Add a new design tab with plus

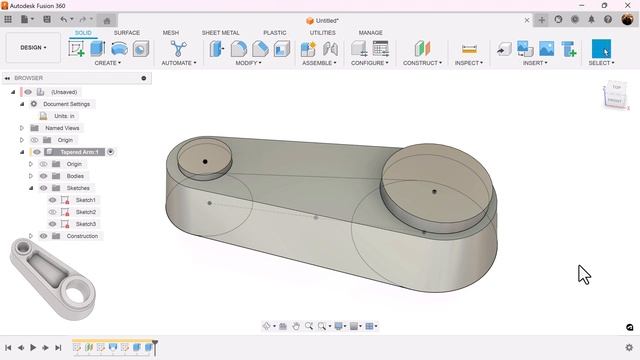coord(542,20)
